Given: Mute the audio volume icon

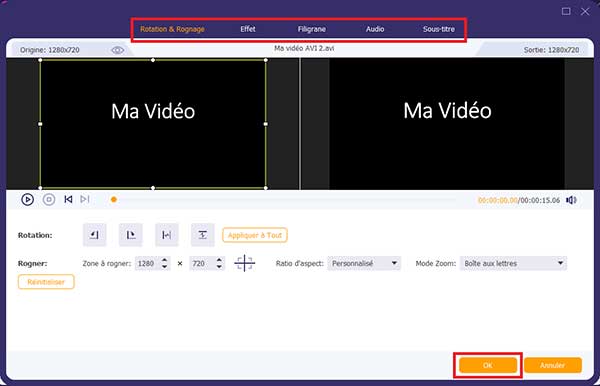Looking at the screenshot, I should (571, 200).
